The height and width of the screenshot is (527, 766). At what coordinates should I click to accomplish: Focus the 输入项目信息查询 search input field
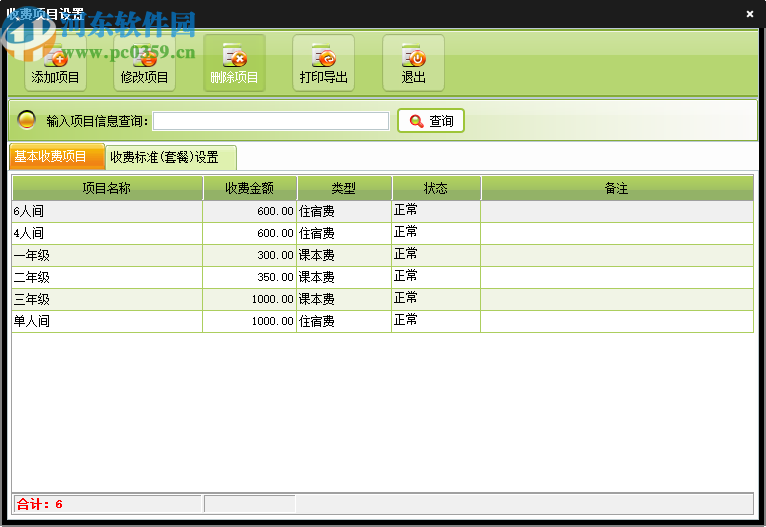271,121
